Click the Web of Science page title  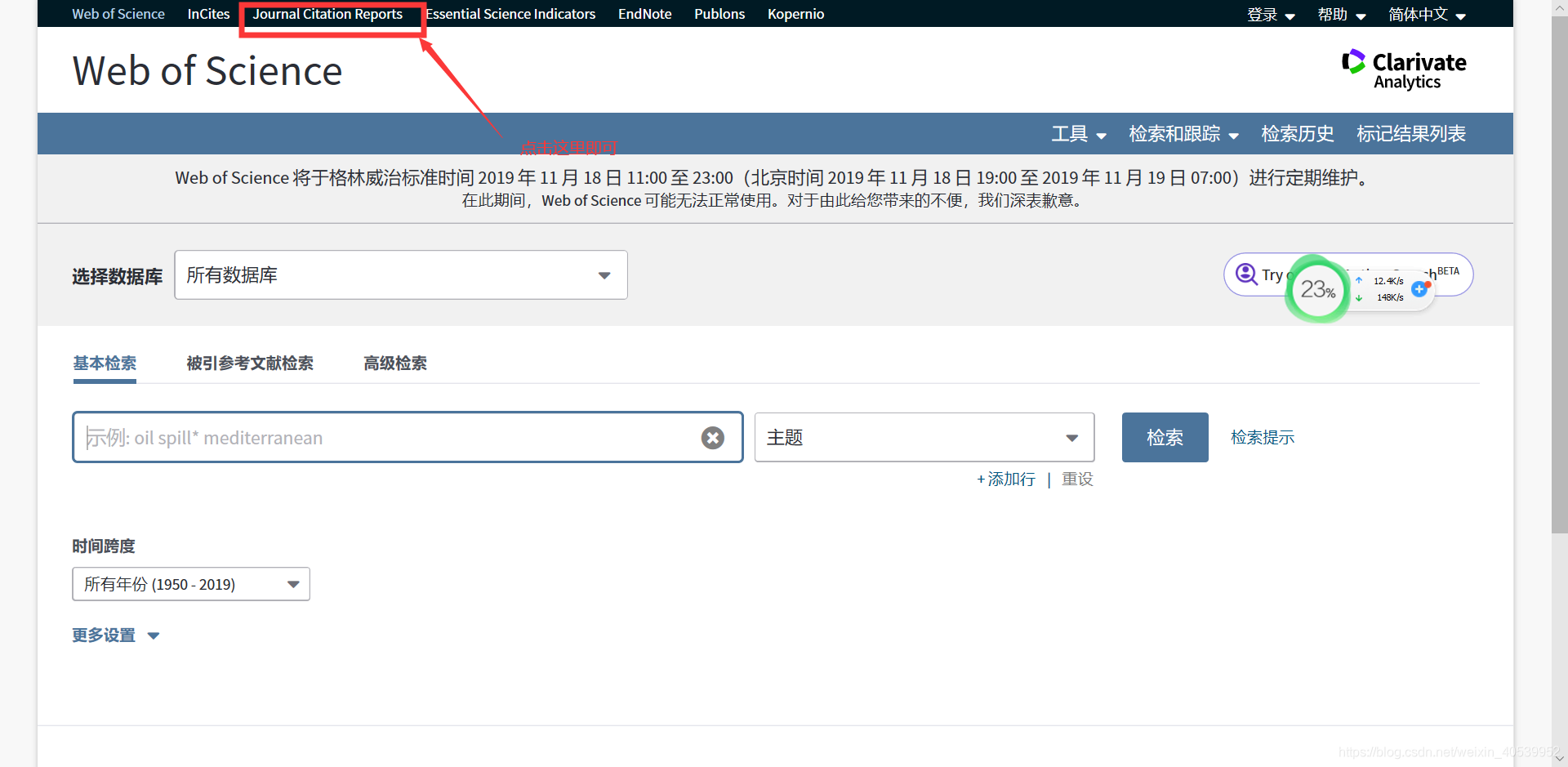pyautogui.click(x=207, y=71)
